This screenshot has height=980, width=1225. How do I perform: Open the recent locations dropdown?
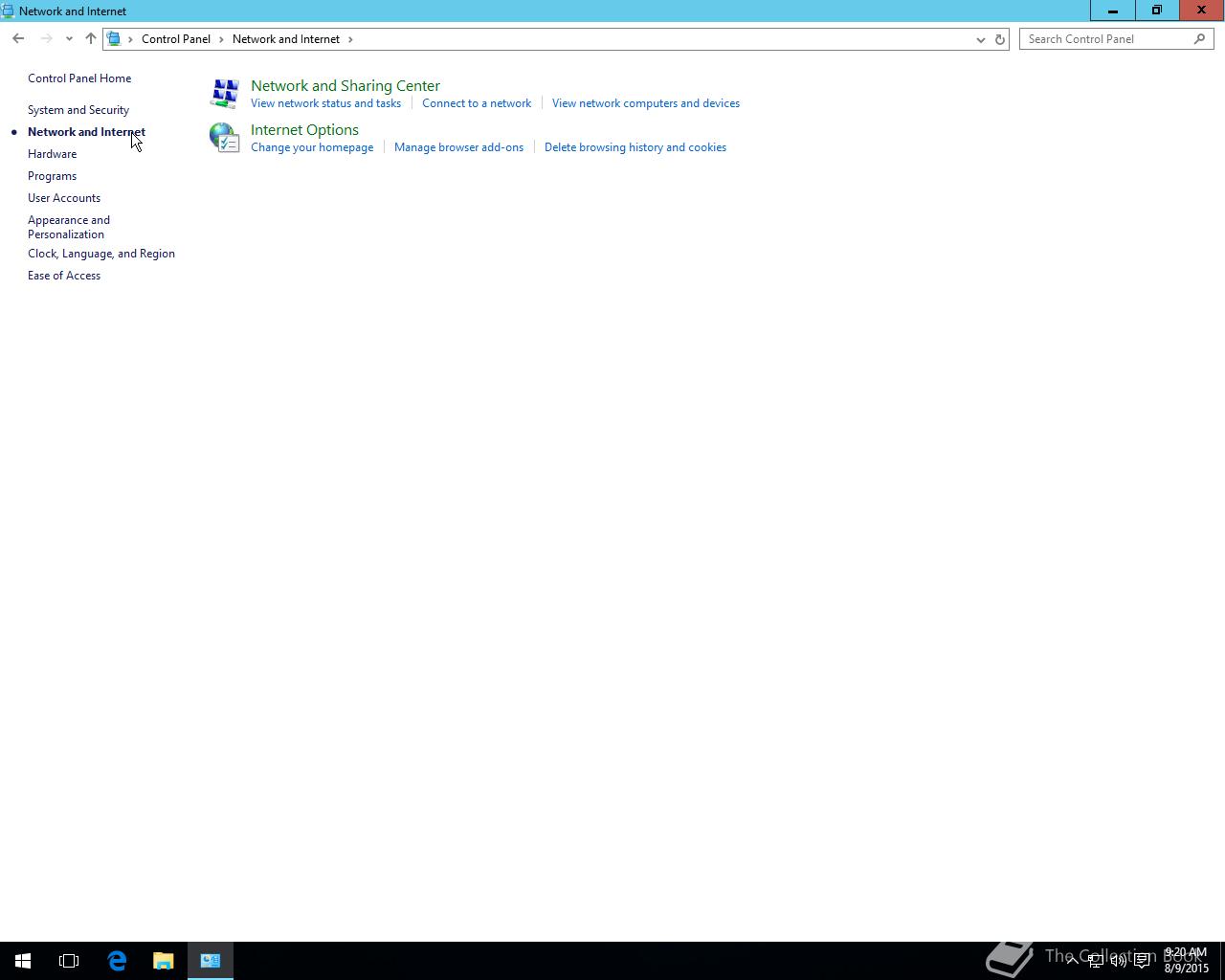tap(69, 39)
